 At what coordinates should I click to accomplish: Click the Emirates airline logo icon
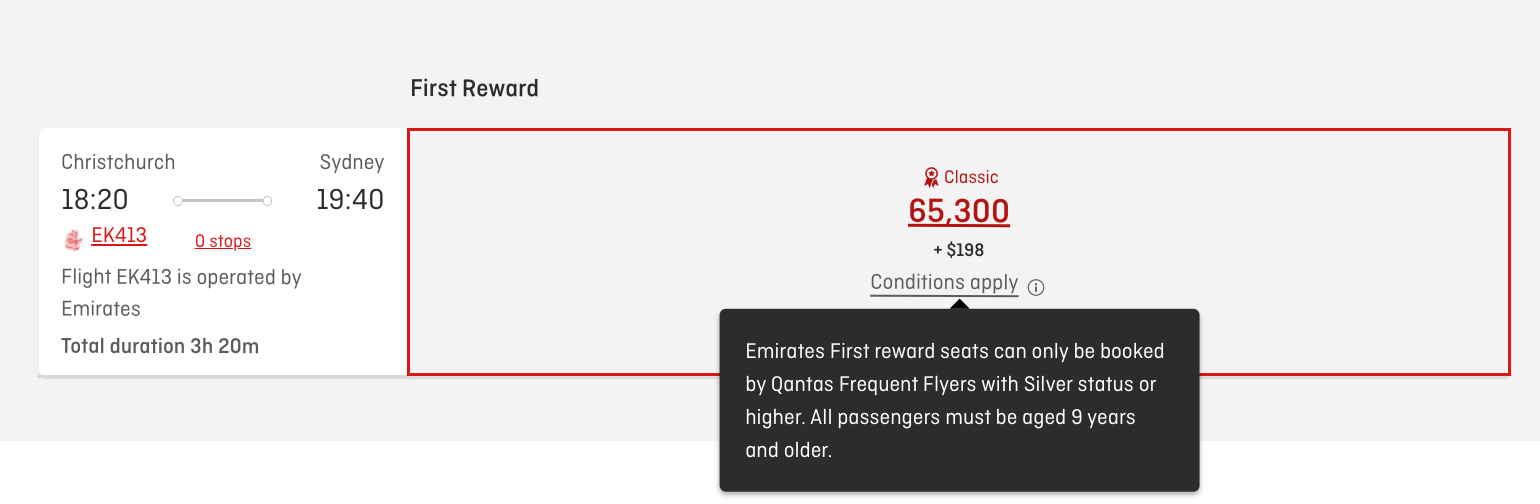pyautogui.click(x=72, y=238)
